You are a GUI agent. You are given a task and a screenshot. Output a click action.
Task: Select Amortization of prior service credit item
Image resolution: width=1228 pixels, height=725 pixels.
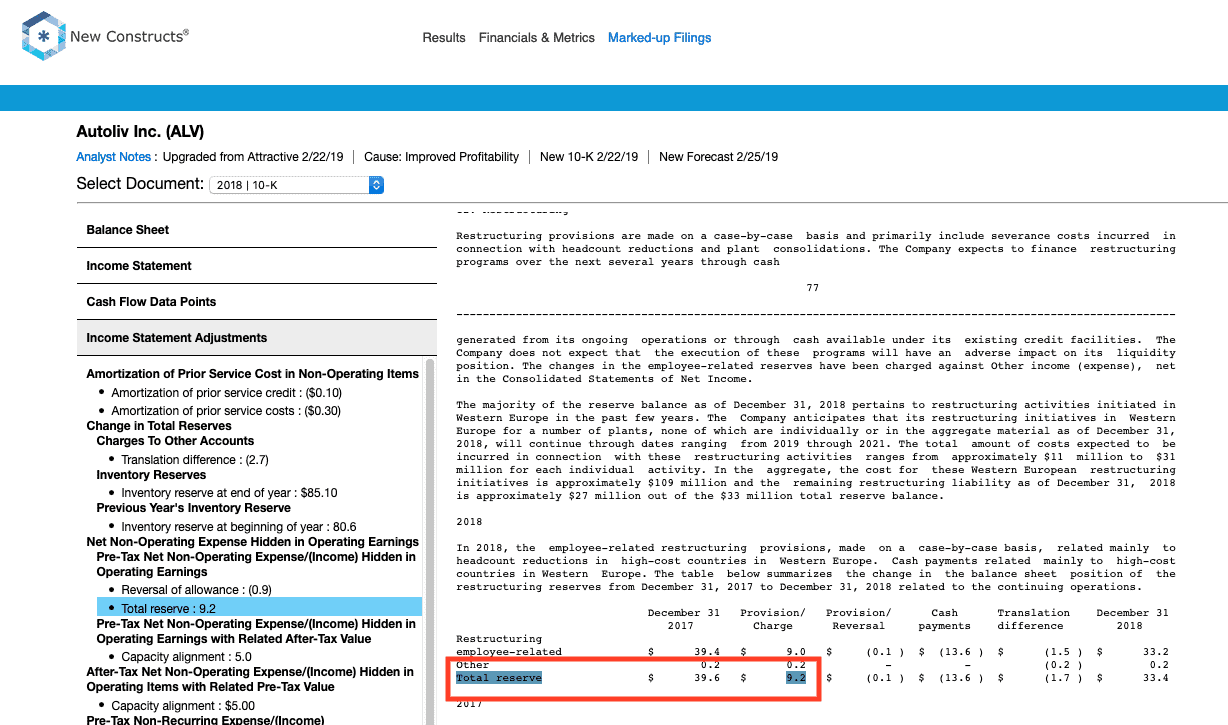(226, 393)
